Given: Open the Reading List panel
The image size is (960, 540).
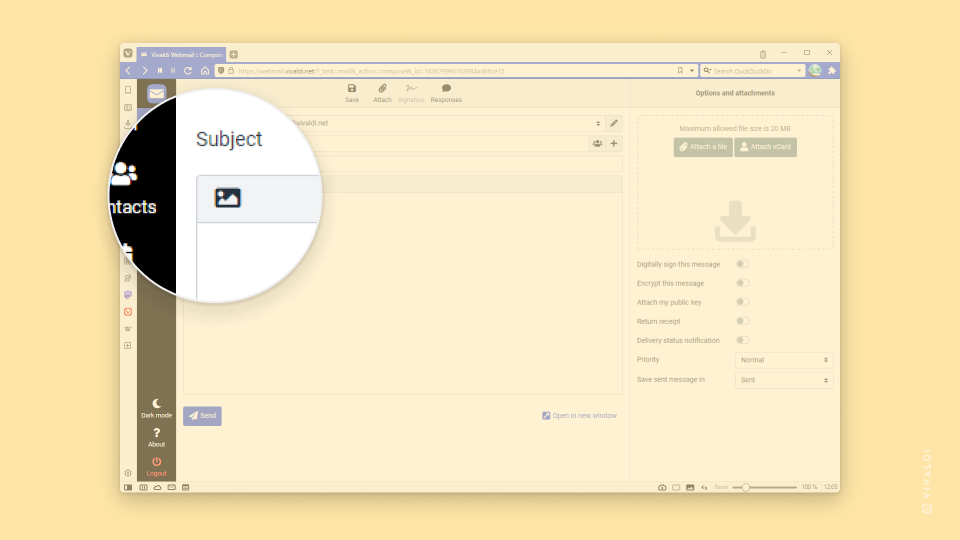Looking at the screenshot, I should [128, 107].
